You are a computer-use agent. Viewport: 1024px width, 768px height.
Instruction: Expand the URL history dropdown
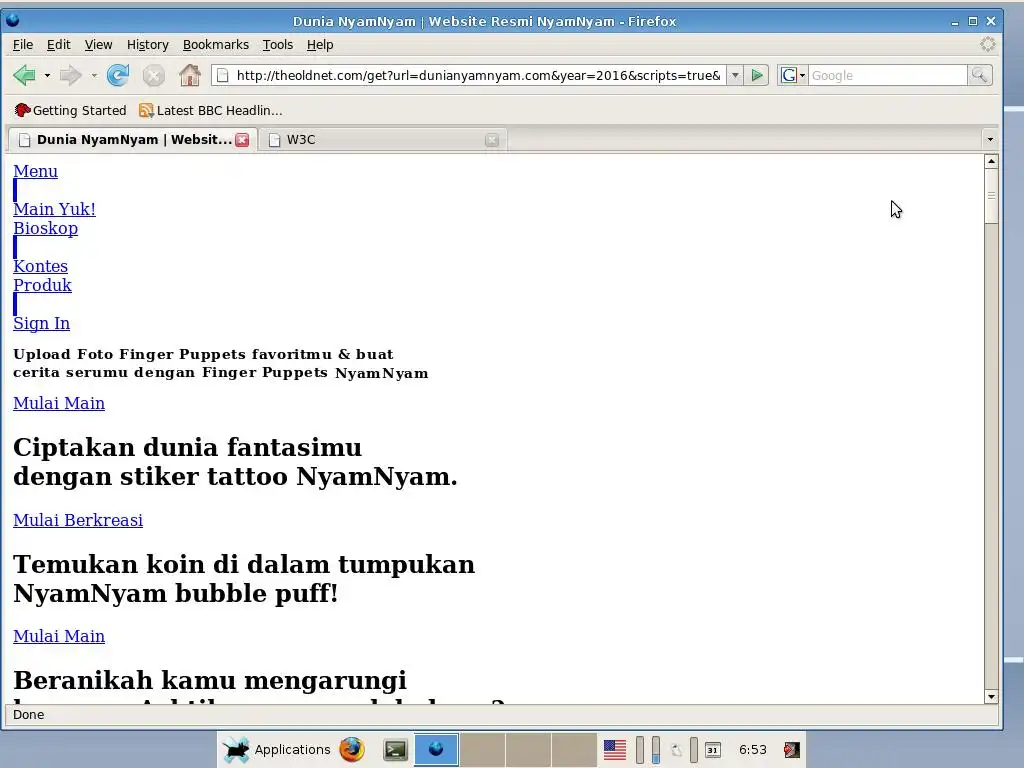[x=735, y=76]
